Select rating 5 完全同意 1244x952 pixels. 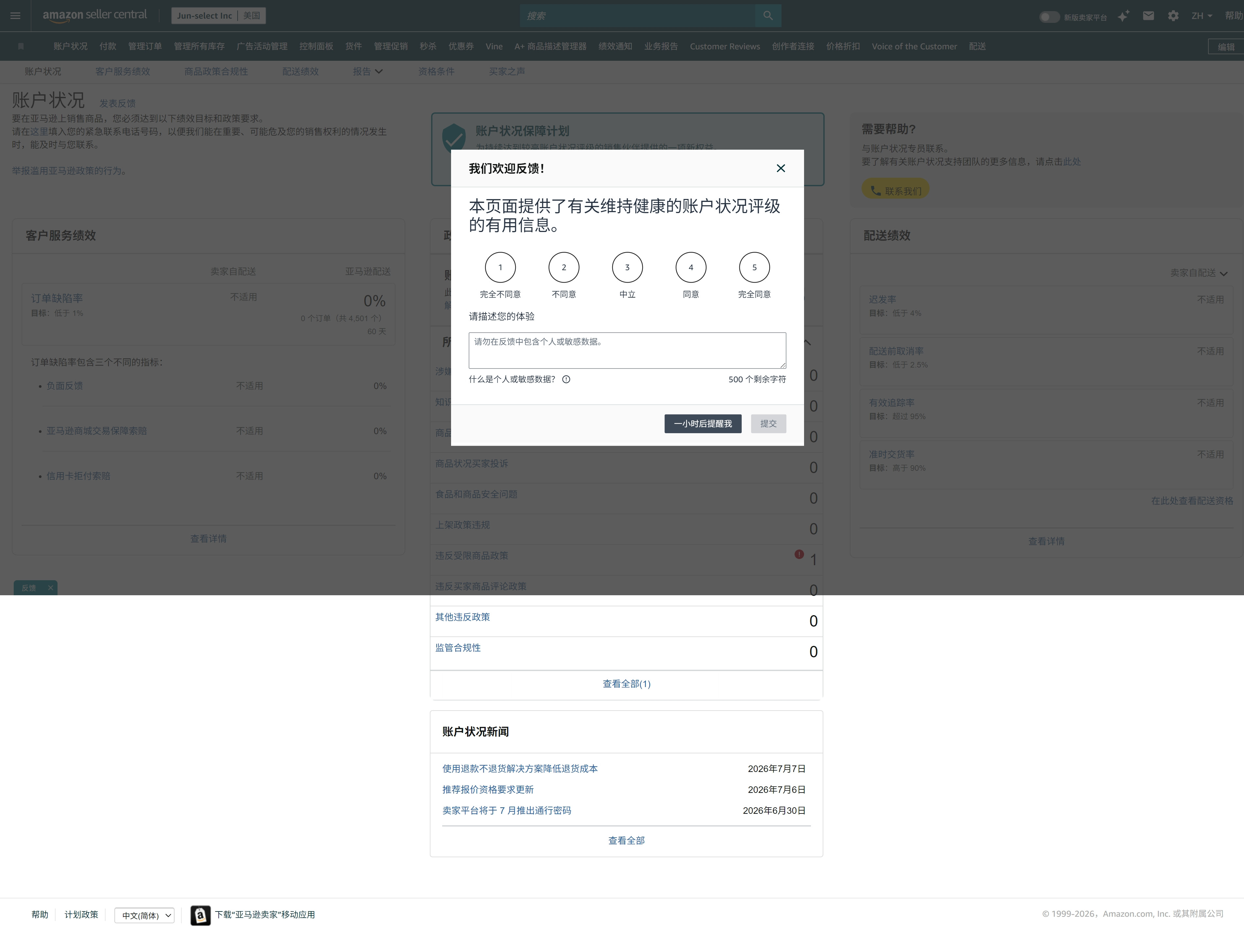pyautogui.click(x=754, y=268)
